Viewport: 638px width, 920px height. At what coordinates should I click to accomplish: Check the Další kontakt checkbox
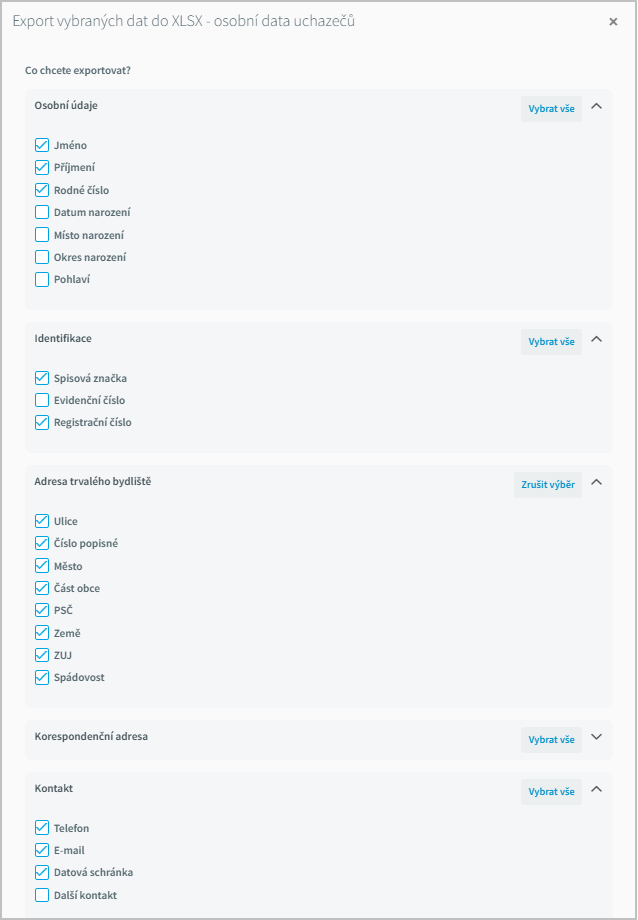point(42,895)
